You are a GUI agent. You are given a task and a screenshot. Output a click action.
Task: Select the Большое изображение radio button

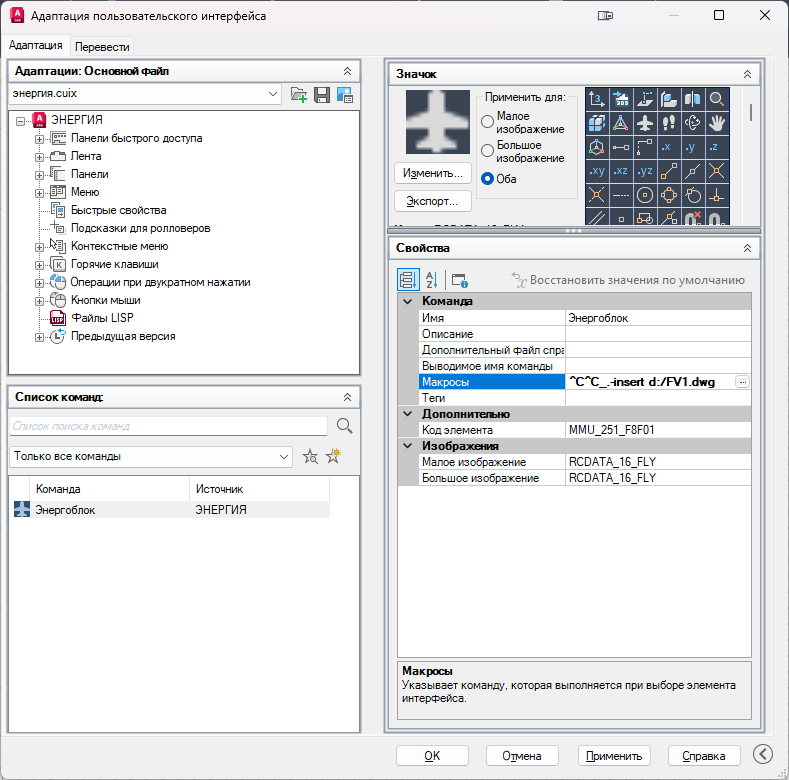[x=487, y=150]
